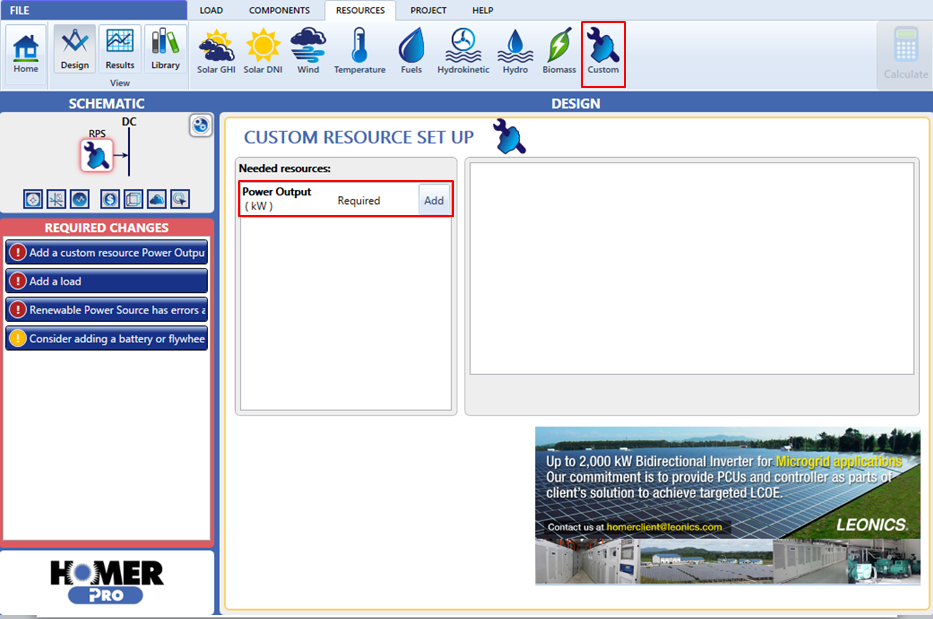Click the Fuels resource icon
933x619 pixels.
coord(411,51)
